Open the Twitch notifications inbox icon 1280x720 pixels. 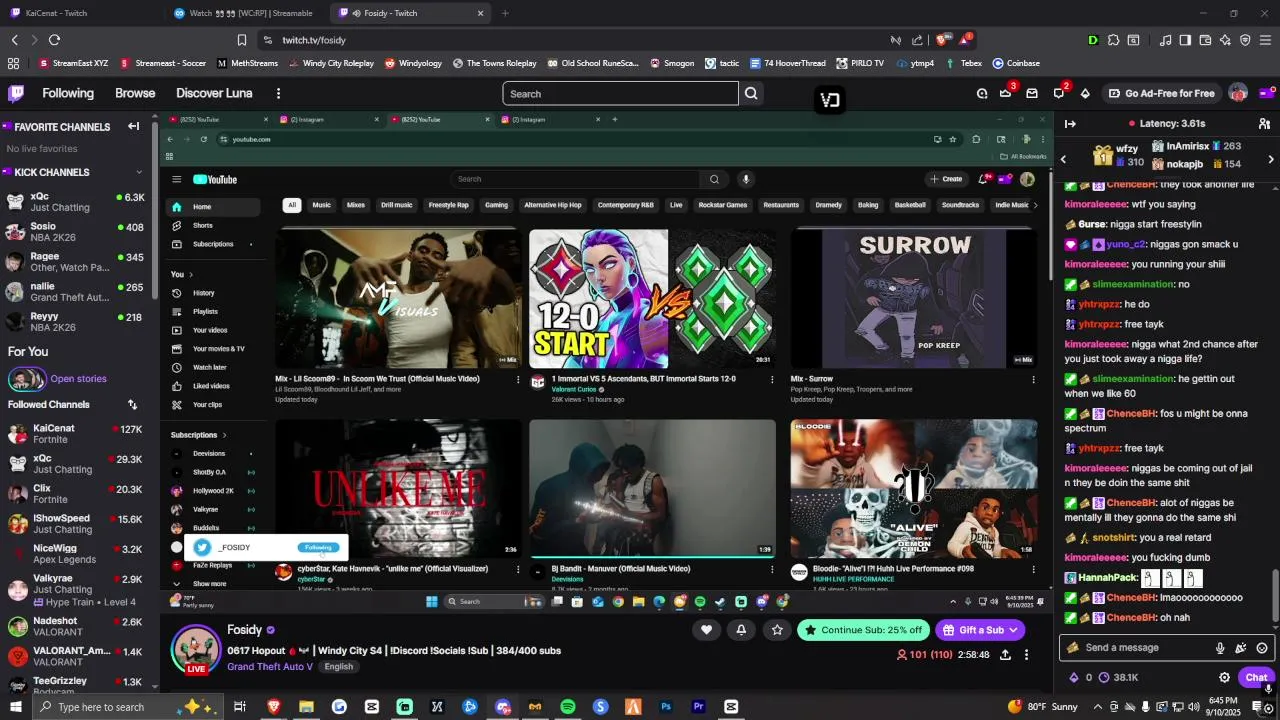pyautogui.click(x=1032, y=93)
